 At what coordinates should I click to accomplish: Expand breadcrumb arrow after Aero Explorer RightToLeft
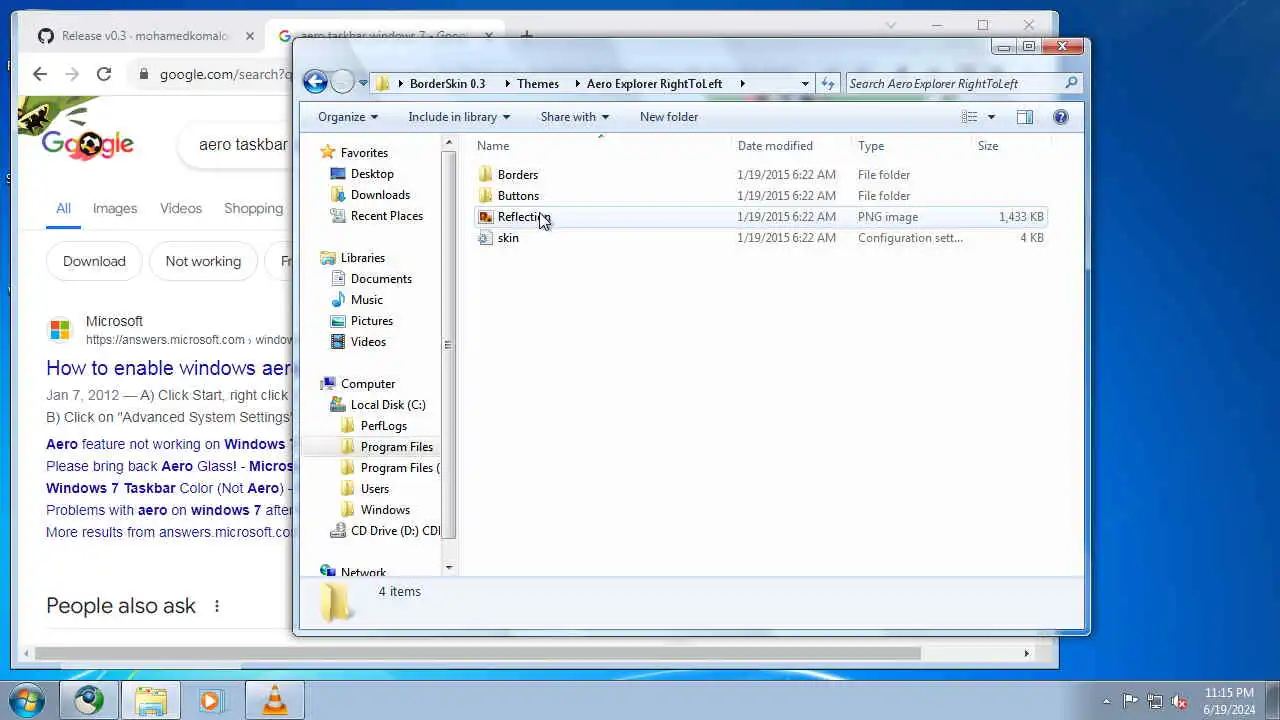742,84
